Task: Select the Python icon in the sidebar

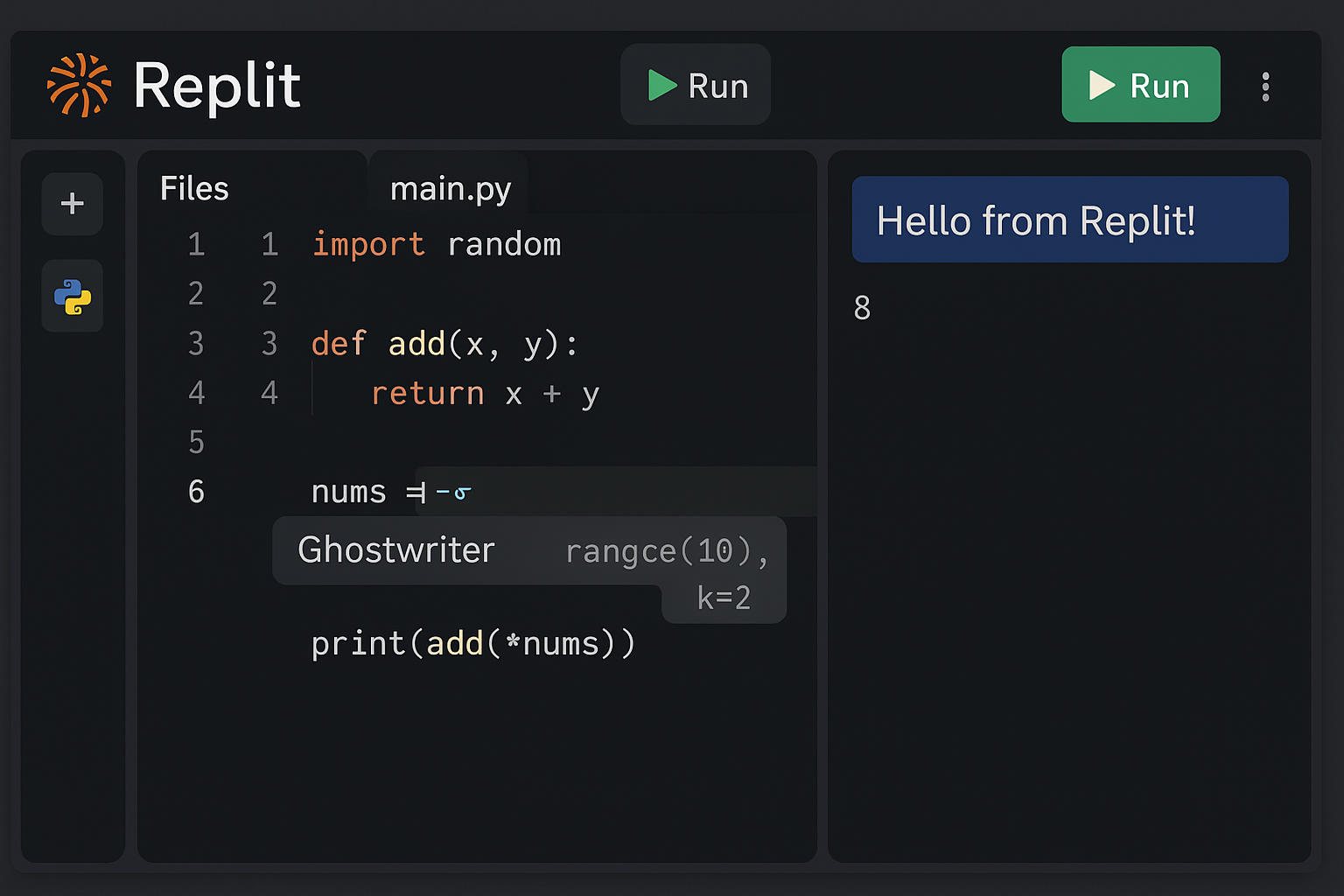Action: (x=73, y=297)
